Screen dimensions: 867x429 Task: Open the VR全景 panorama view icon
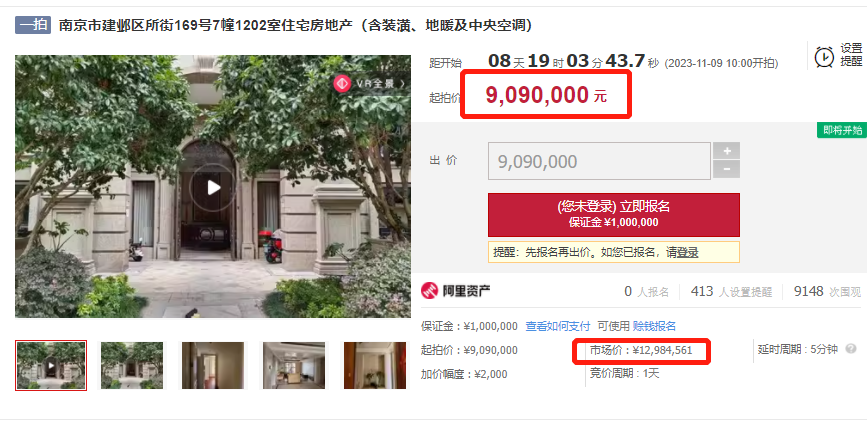[x=343, y=83]
